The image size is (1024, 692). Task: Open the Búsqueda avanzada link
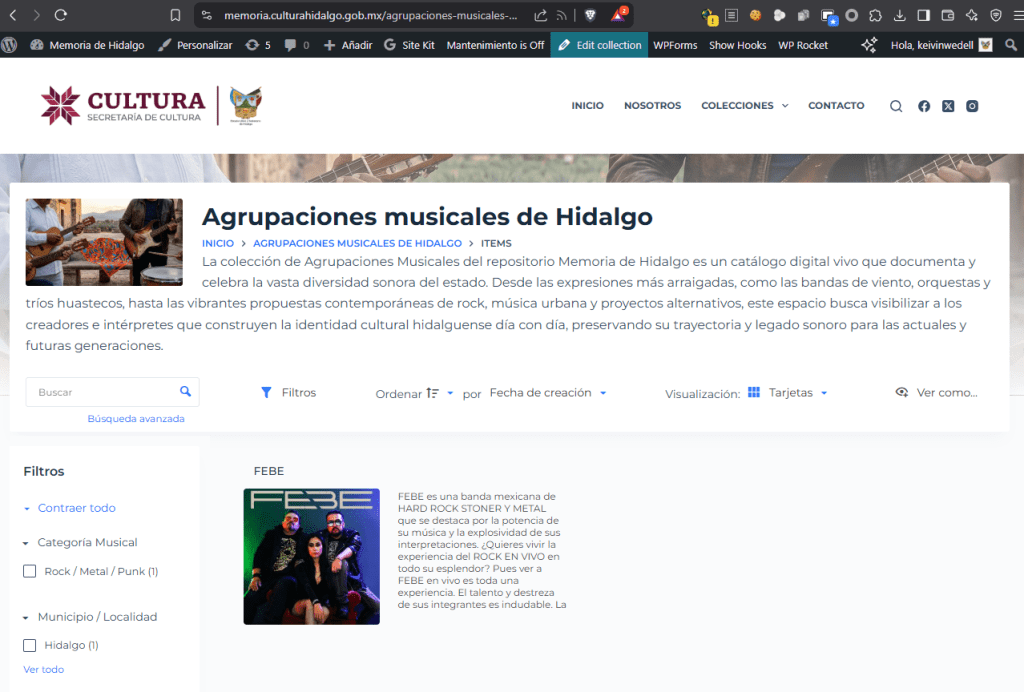(x=136, y=419)
